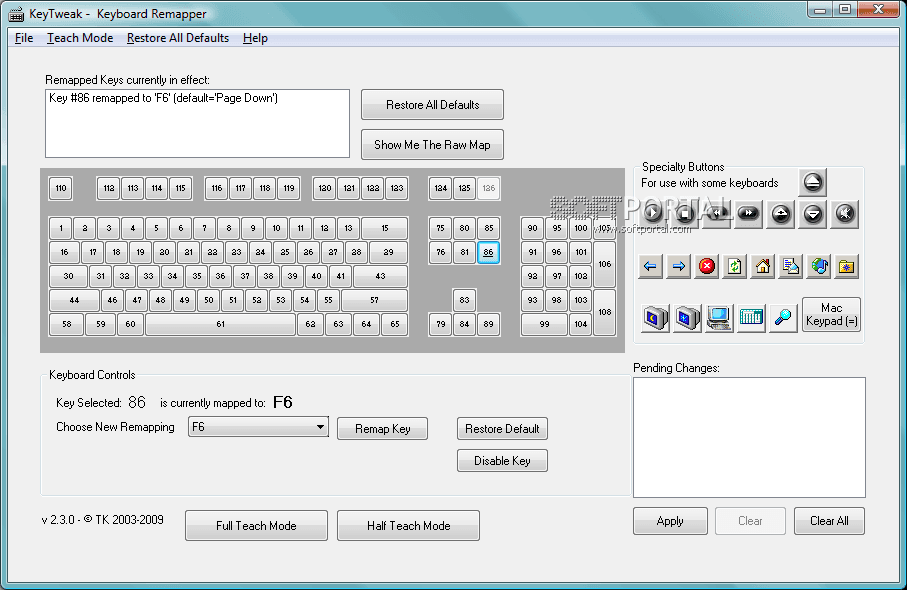Click the Remap Key button

pyautogui.click(x=382, y=429)
